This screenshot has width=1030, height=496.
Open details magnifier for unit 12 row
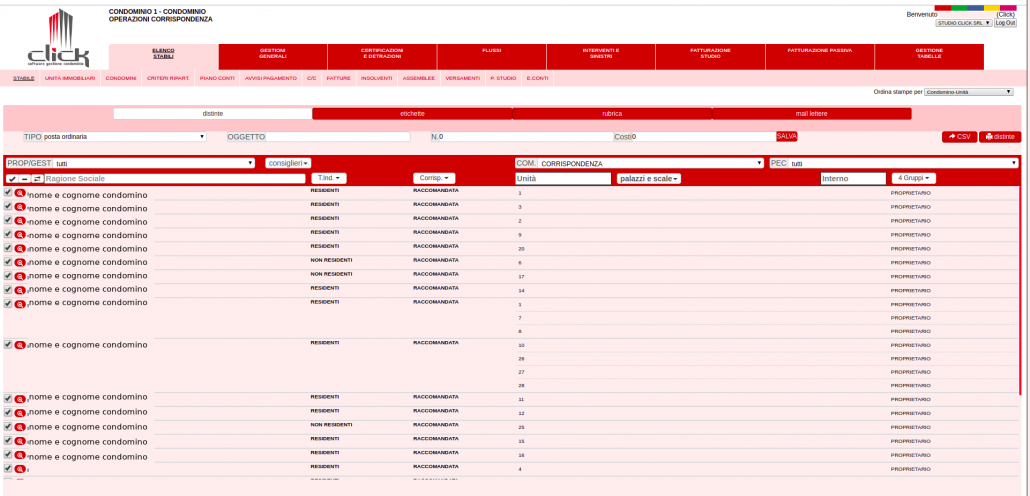coord(20,413)
